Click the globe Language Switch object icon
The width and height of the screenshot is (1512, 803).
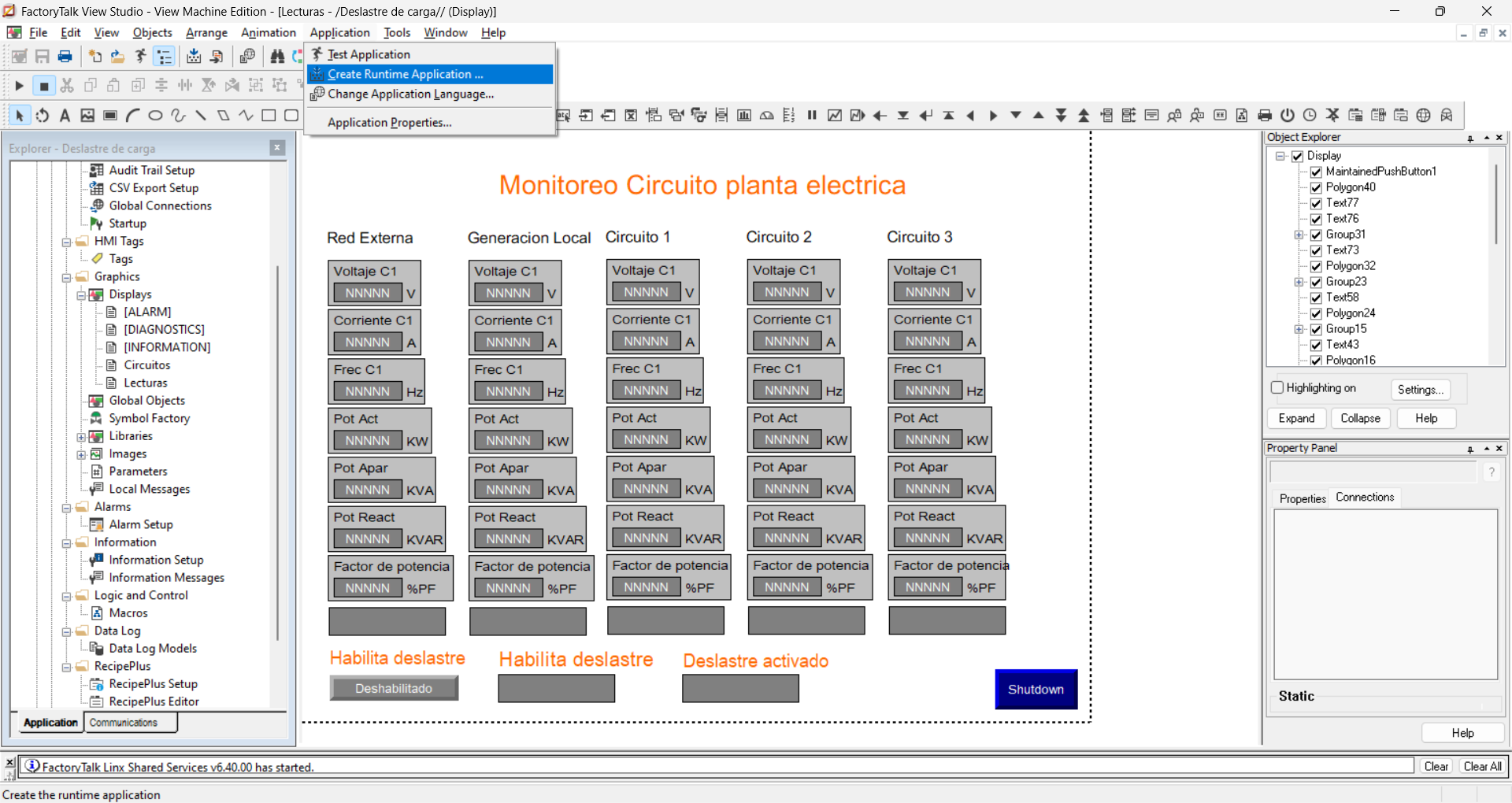[x=1424, y=116]
